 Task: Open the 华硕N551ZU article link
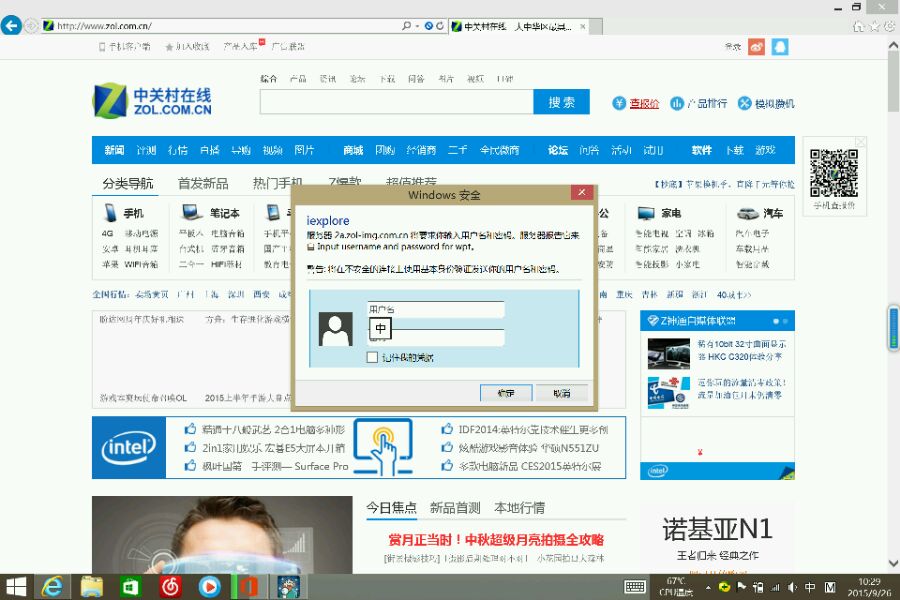529,448
